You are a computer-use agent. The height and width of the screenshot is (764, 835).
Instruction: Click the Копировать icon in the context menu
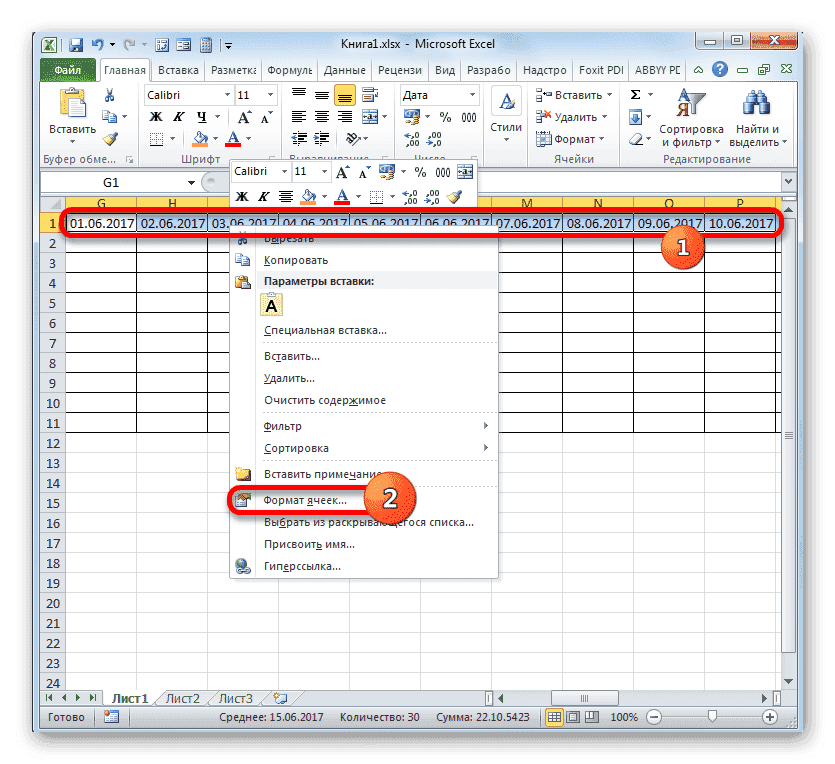point(242,259)
